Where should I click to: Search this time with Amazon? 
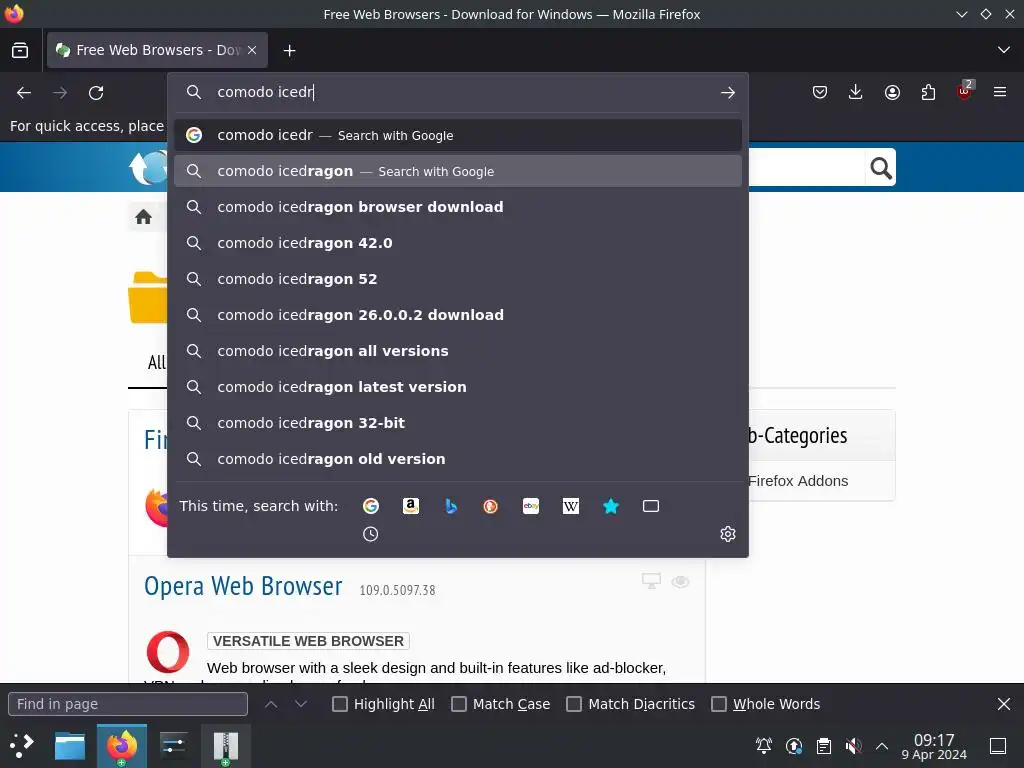tap(411, 506)
